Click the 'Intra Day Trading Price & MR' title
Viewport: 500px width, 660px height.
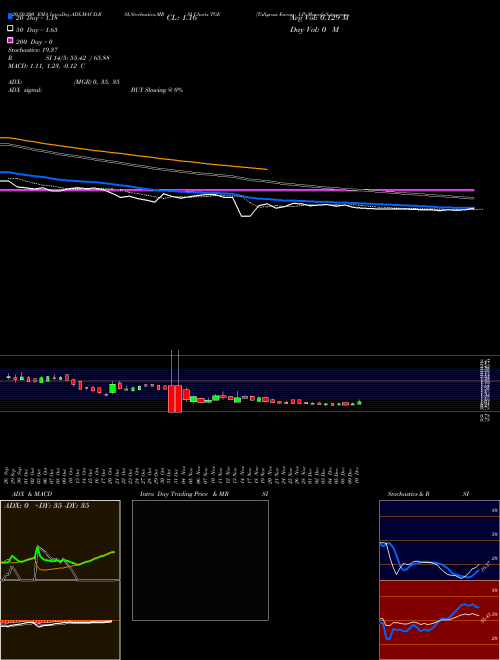[184, 494]
